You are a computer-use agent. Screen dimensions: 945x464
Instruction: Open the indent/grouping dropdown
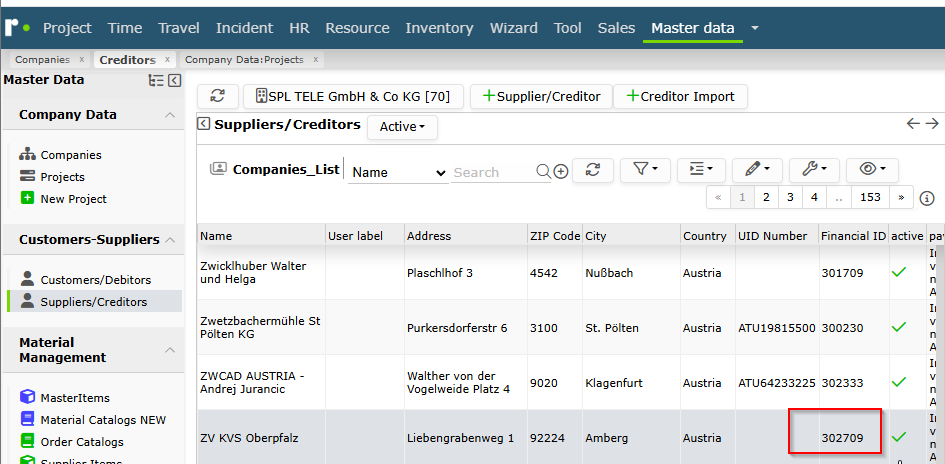coord(702,170)
